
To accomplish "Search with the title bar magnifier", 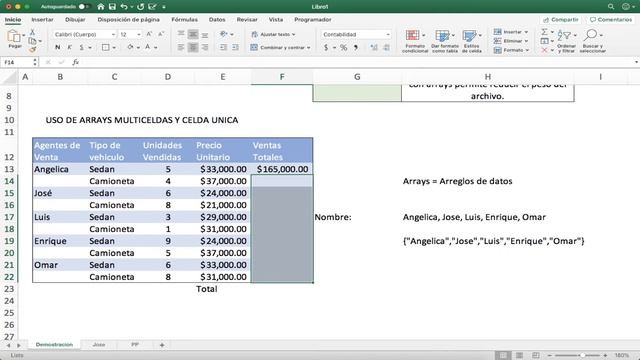I will click(611, 7).
